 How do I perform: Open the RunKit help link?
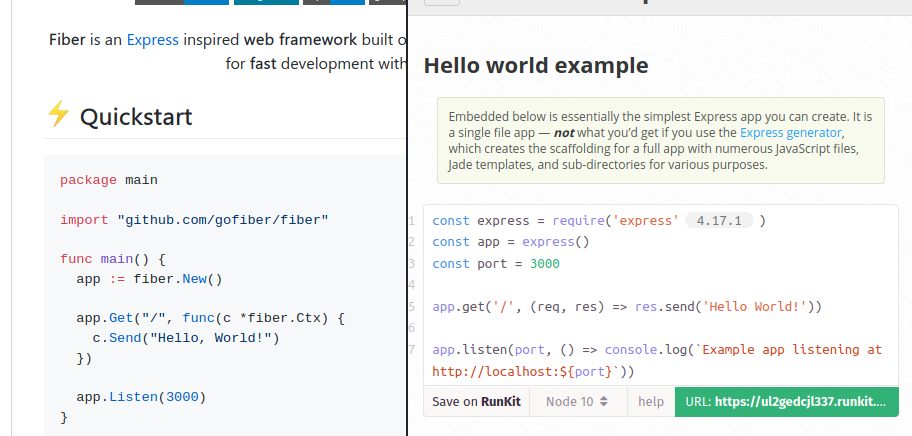pos(651,402)
